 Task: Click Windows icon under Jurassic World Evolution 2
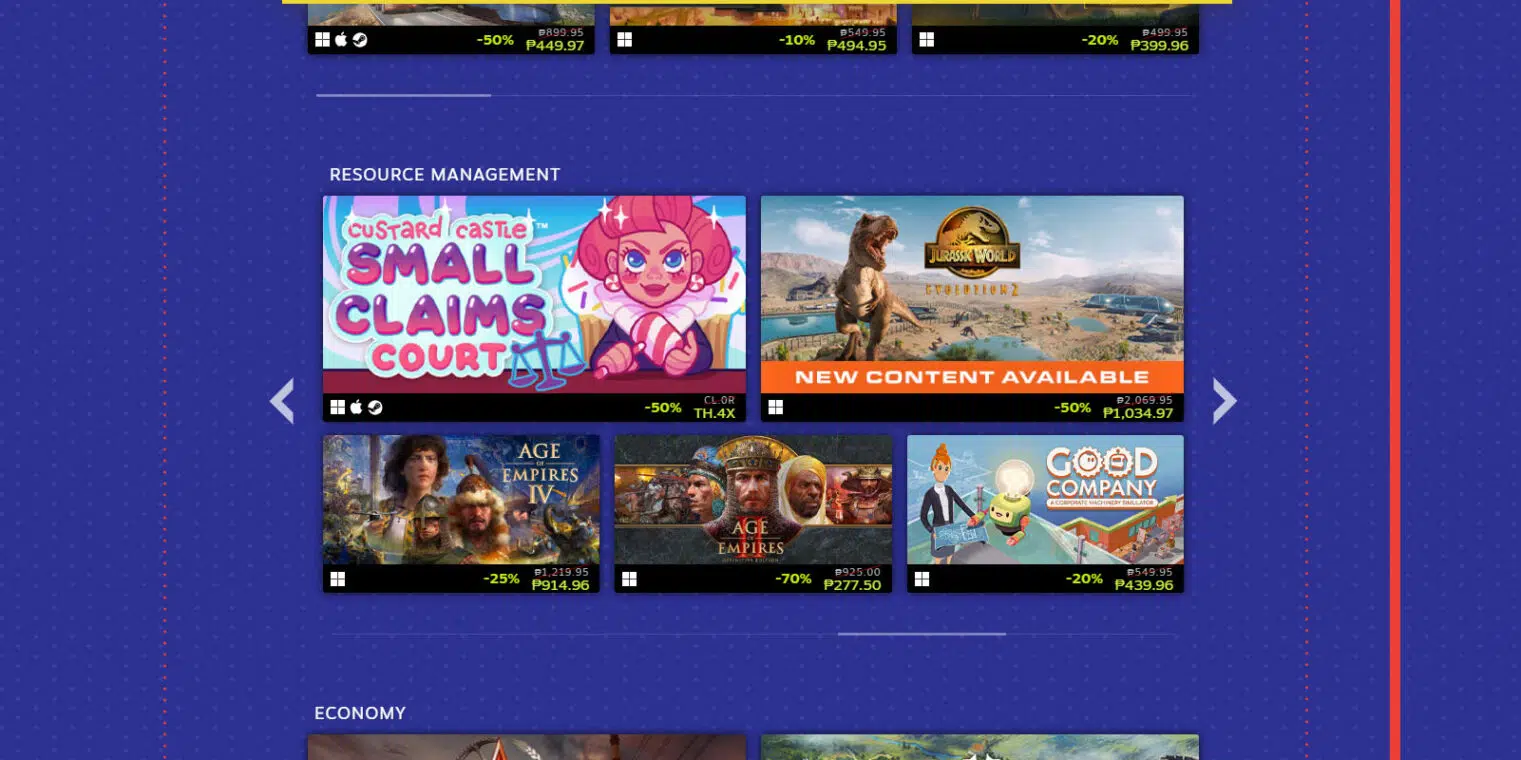(x=776, y=408)
